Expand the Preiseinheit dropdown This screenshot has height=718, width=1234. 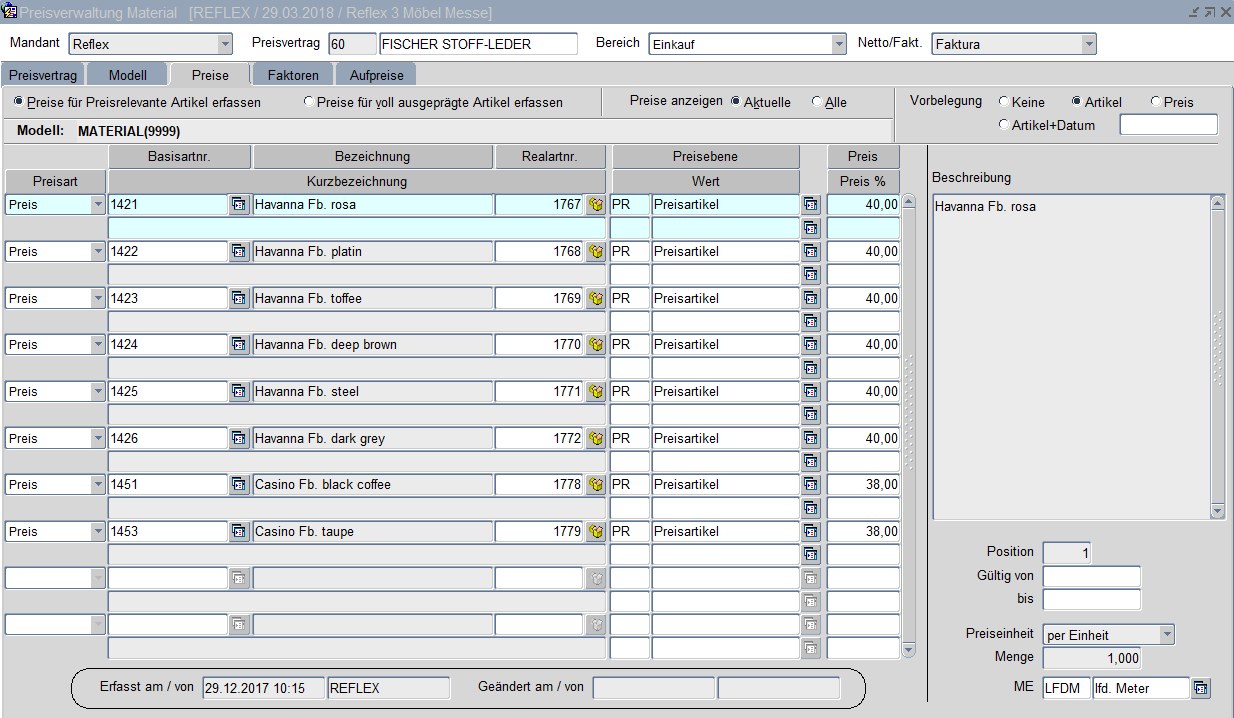pyautogui.click(x=1166, y=635)
